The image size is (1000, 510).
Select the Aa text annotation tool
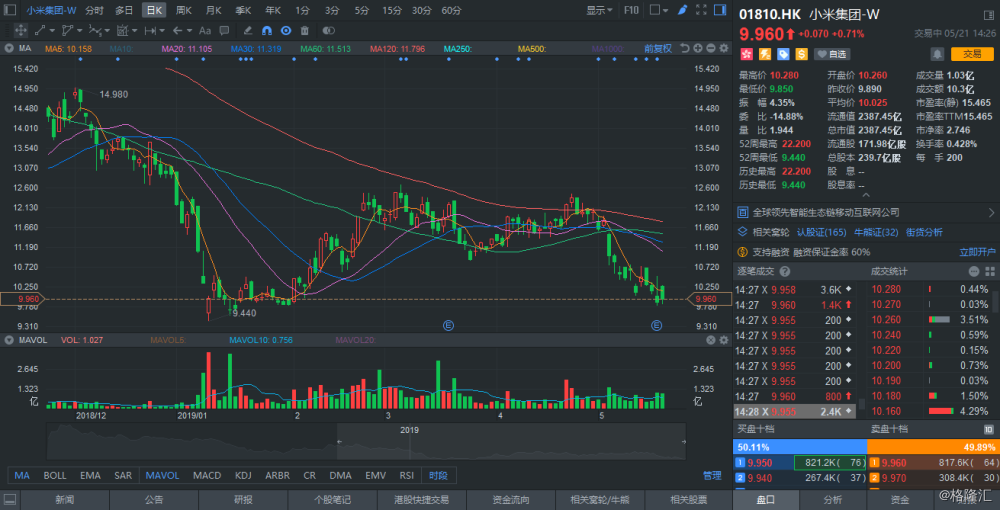(205, 30)
